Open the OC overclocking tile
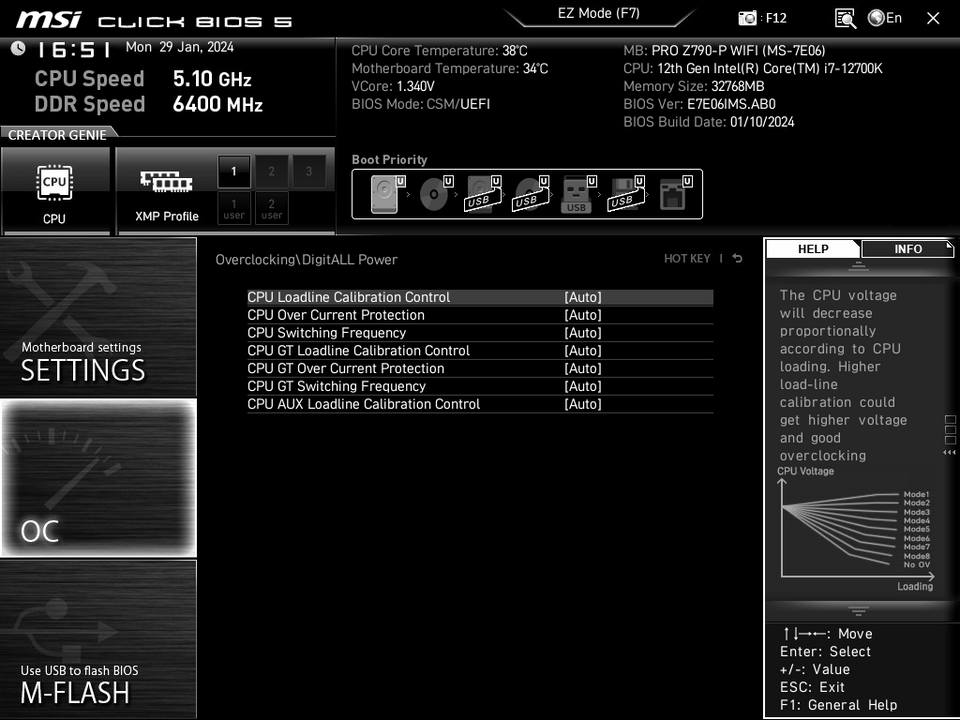The height and width of the screenshot is (720, 960). tap(98, 478)
